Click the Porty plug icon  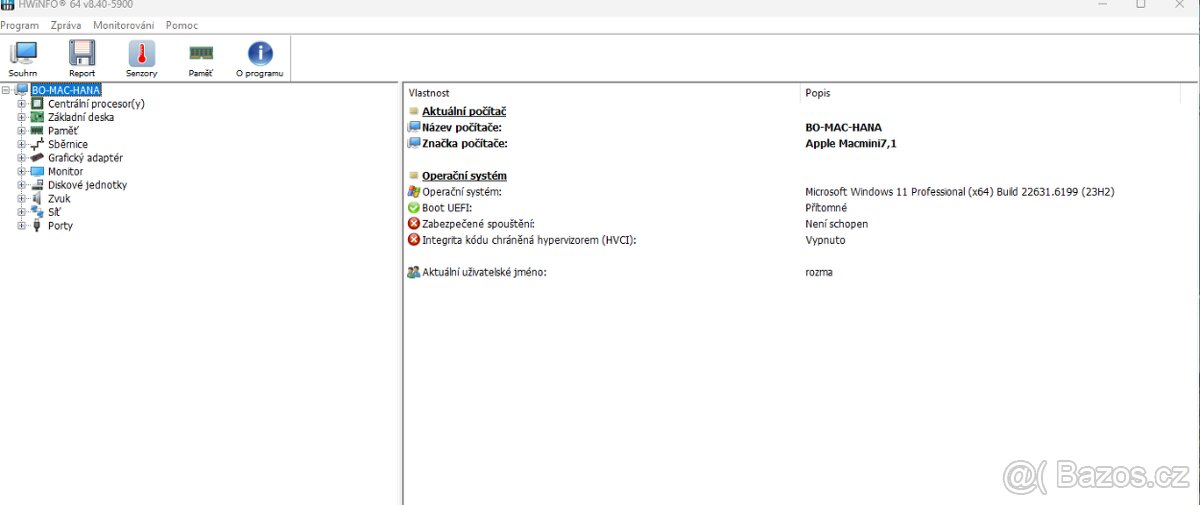pos(38,225)
